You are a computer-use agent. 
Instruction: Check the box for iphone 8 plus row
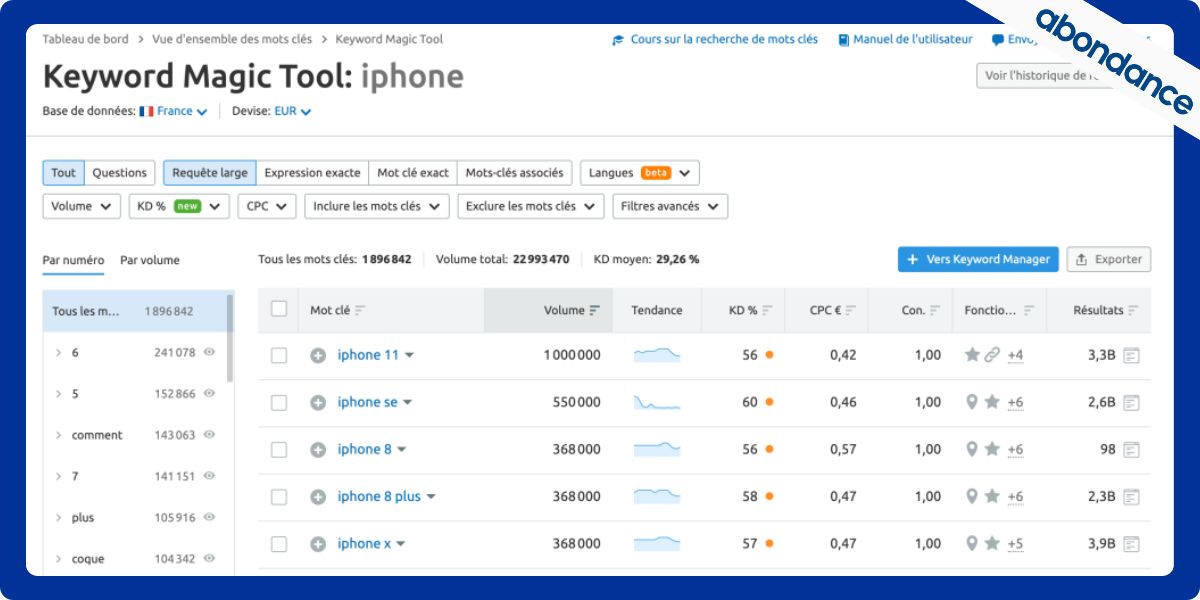pos(279,496)
